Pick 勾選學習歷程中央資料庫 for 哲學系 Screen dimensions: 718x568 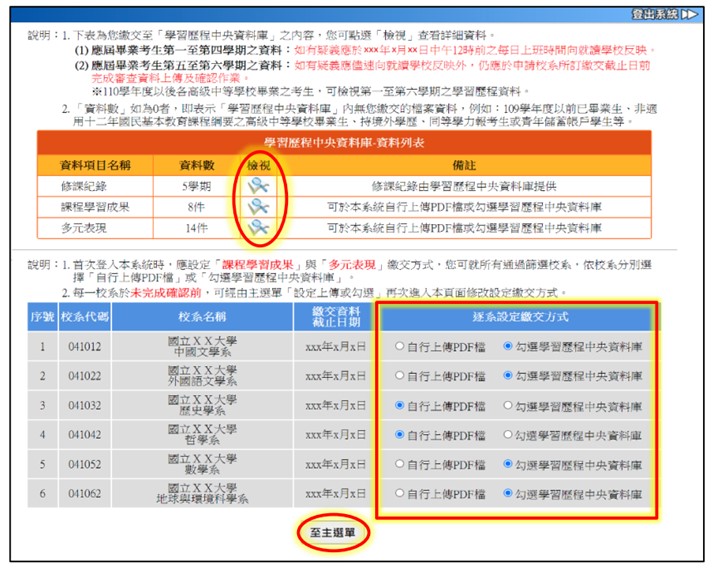tap(510, 435)
